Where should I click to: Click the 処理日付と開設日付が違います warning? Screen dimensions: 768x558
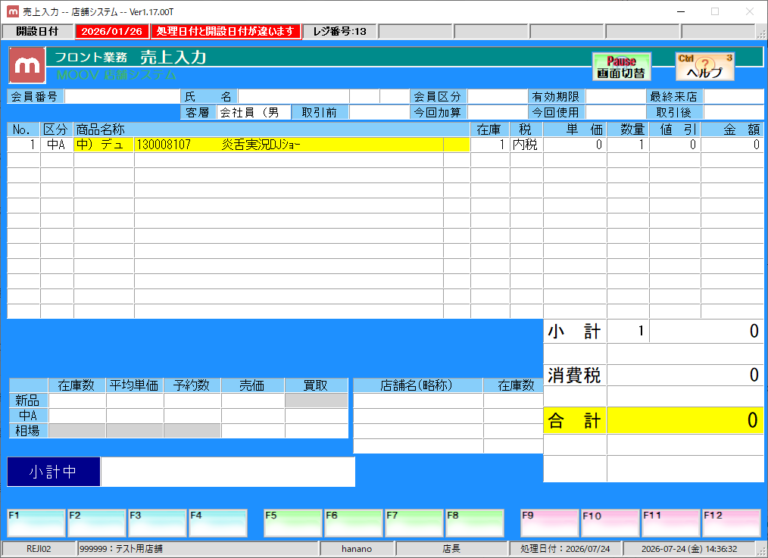[x=226, y=31]
